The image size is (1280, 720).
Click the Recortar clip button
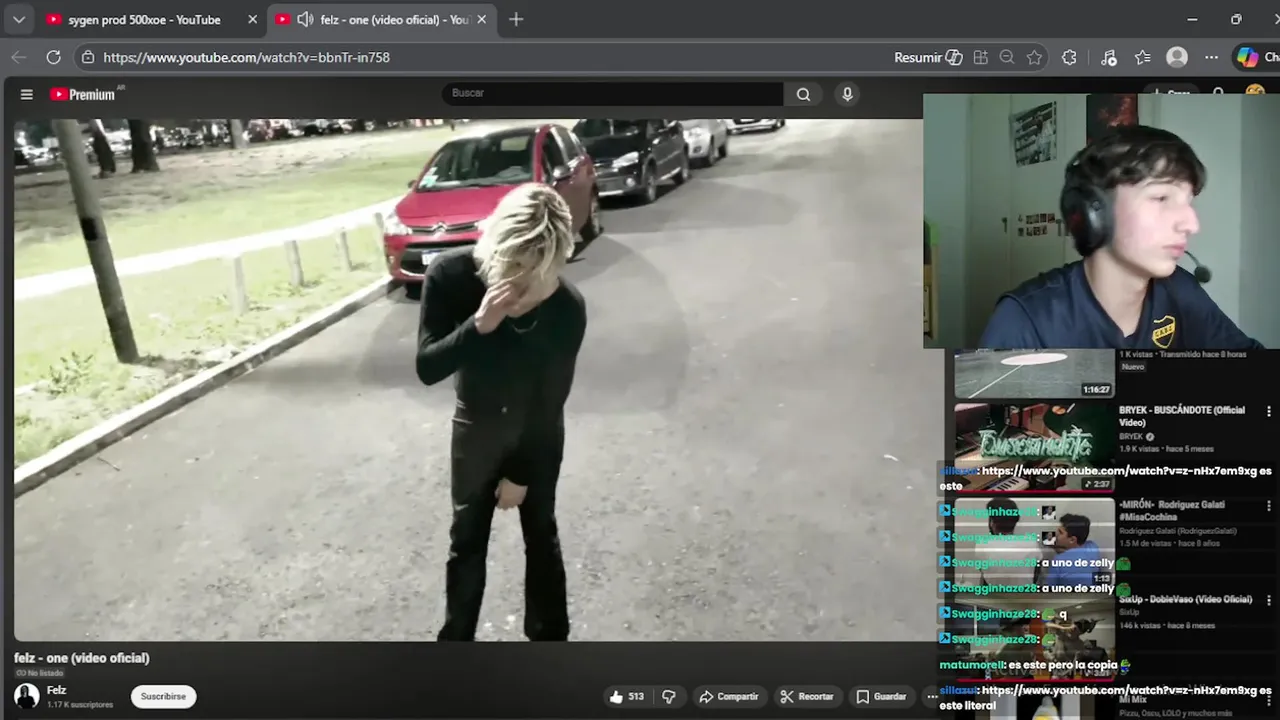(x=807, y=696)
